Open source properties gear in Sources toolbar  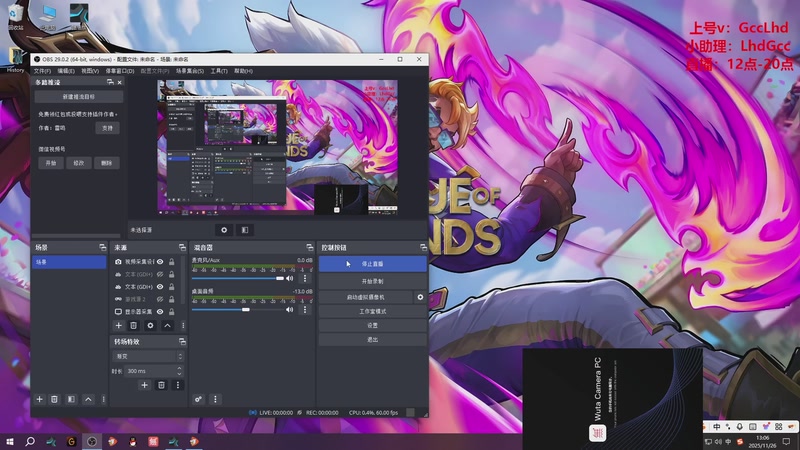(150, 325)
